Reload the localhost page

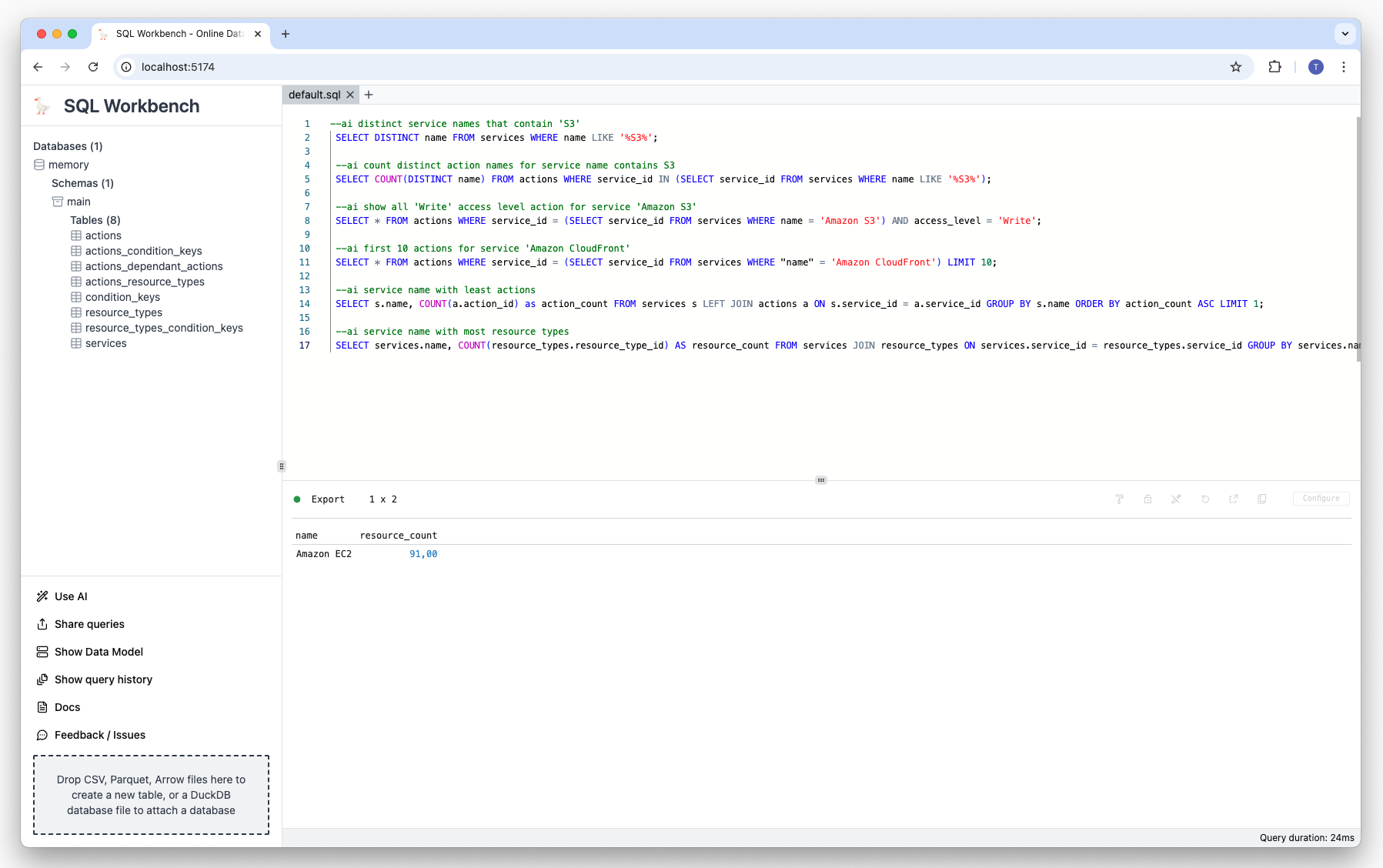93,67
